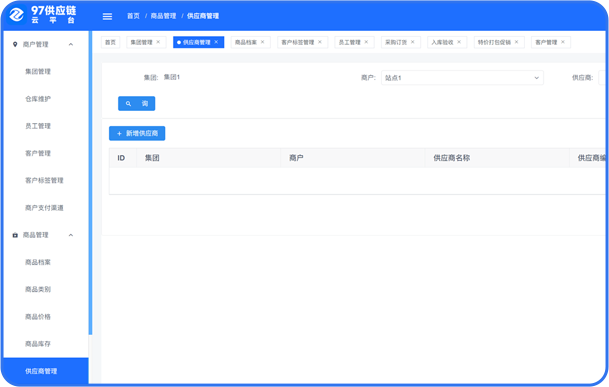Close the 商品档案 tab

[263, 42]
